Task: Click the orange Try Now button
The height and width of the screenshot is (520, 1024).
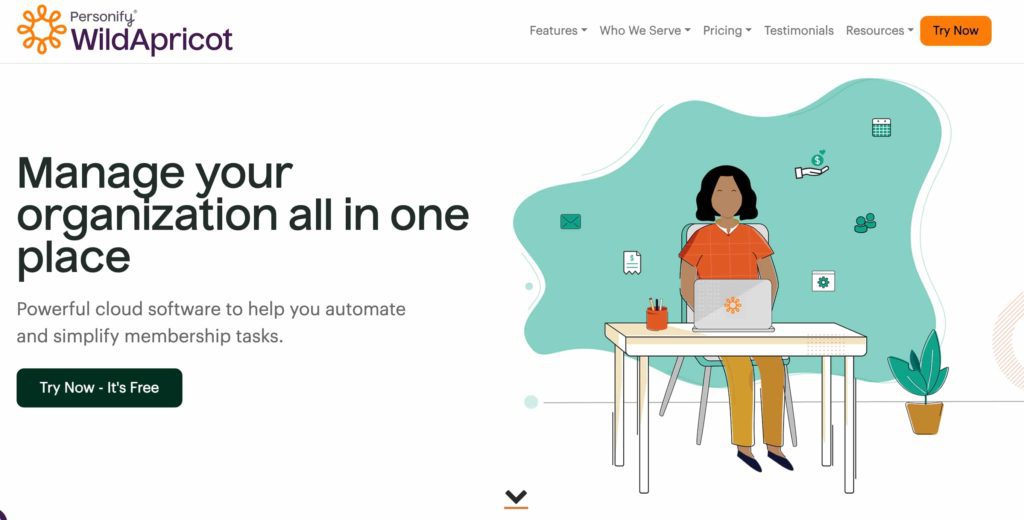Action: point(955,31)
